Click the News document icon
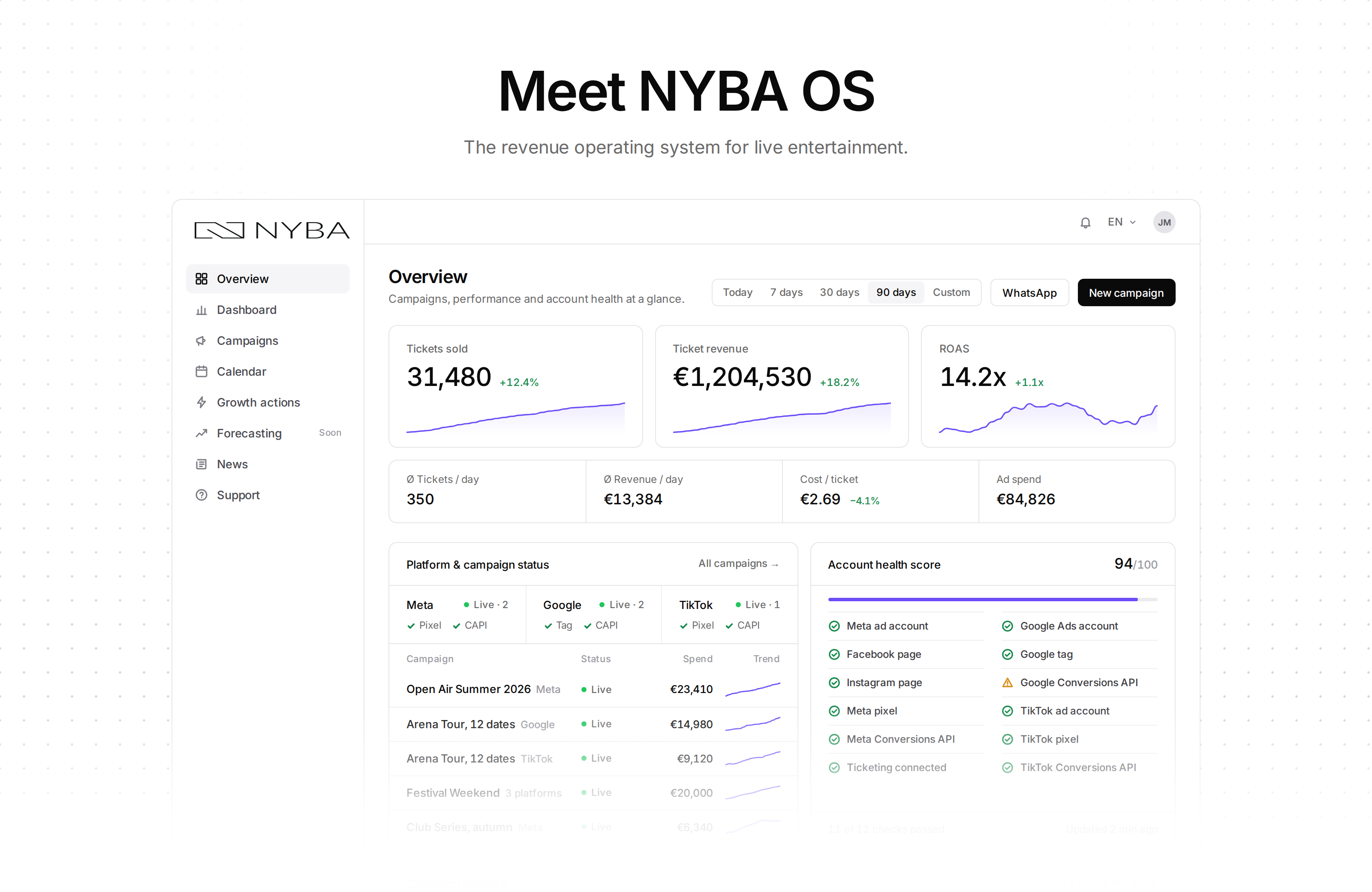Screen dimensions: 1372x892 (201, 464)
